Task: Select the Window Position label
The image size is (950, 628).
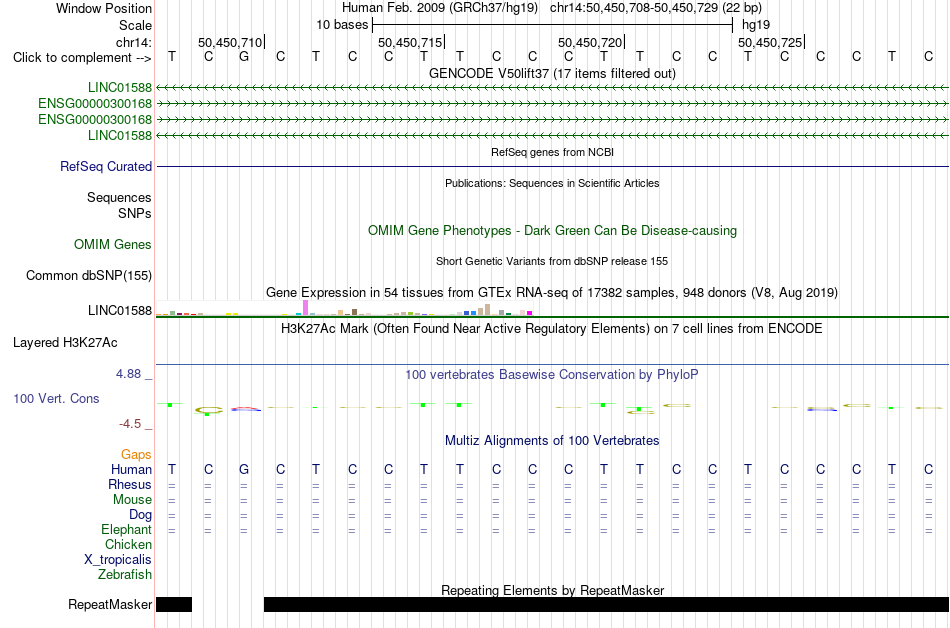Action: click(104, 8)
